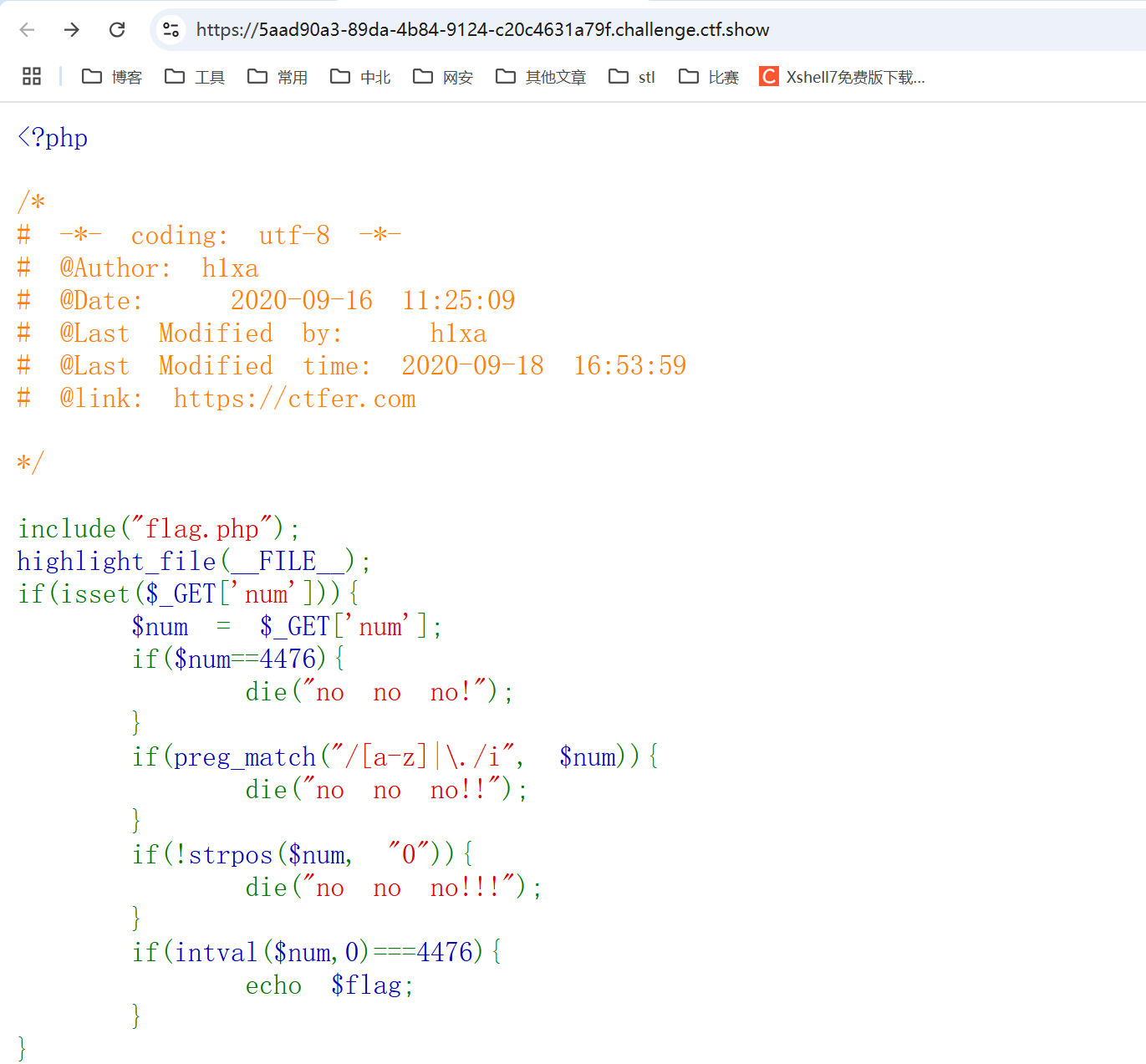
Task: Click the die("no no no!!!") line
Action: tap(394, 887)
